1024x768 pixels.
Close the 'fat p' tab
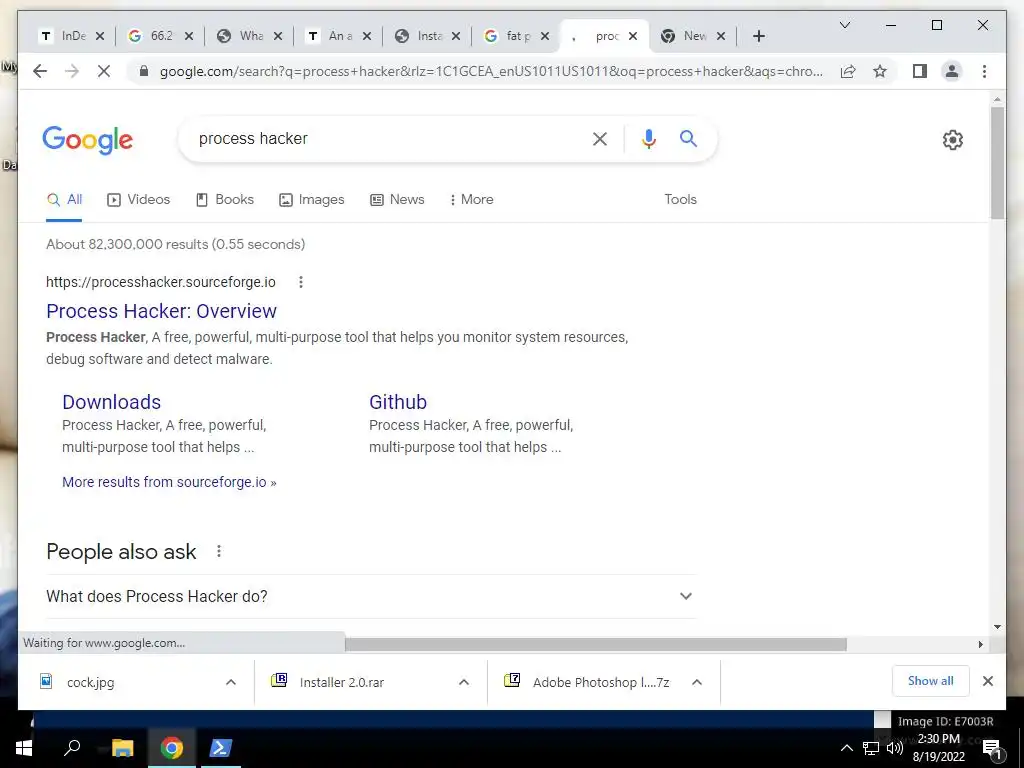[545, 36]
